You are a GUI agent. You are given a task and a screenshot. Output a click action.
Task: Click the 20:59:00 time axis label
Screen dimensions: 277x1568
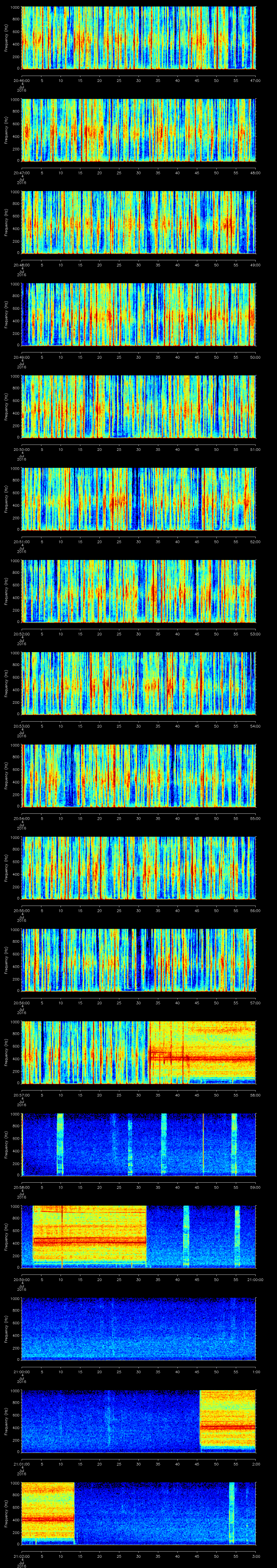point(21,1279)
